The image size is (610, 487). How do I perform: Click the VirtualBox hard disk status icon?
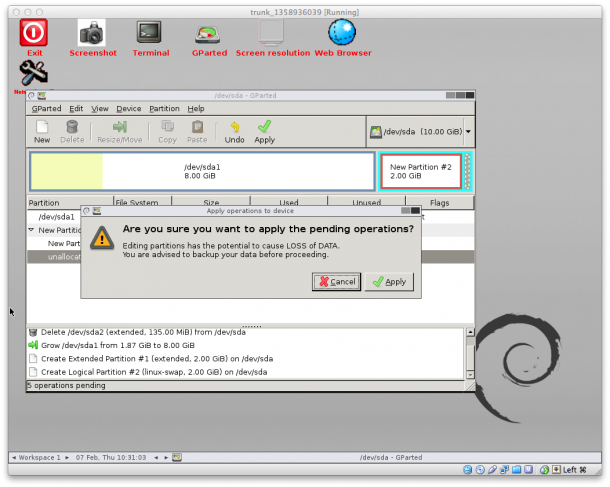pyautogui.click(x=467, y=470)
